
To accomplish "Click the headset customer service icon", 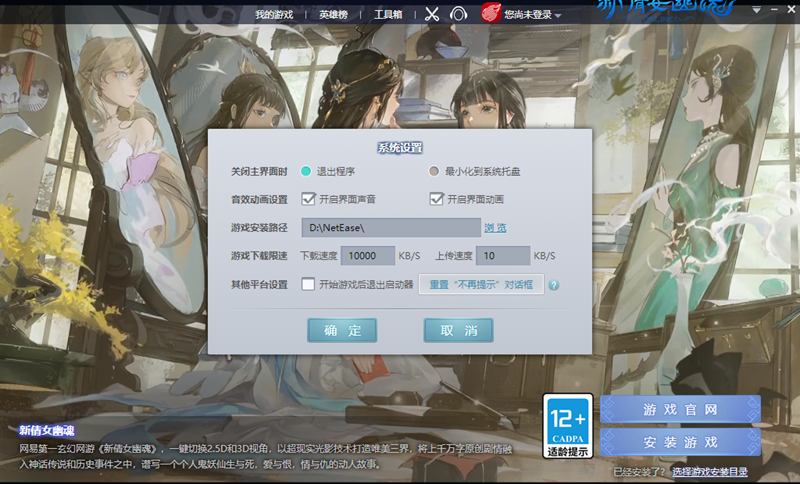I will pyautogui.click(x=458, y=14).
